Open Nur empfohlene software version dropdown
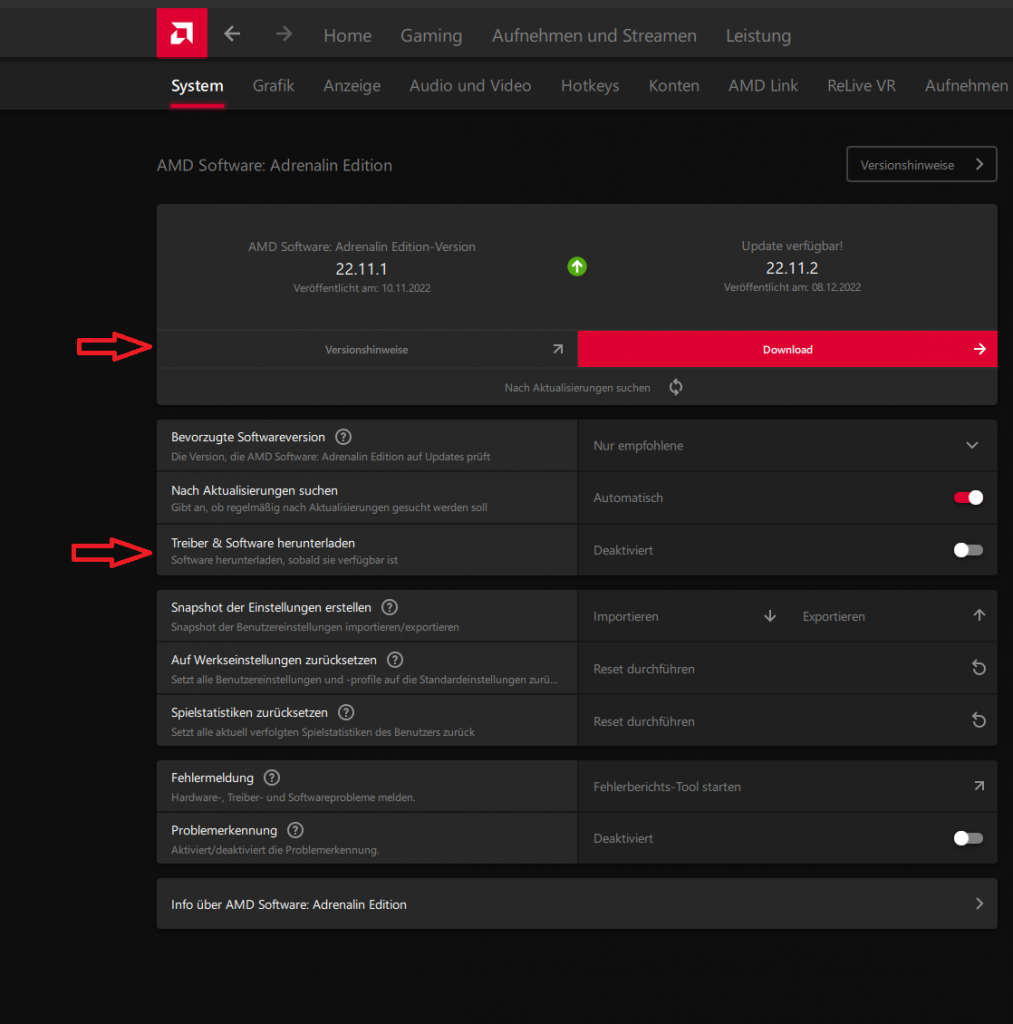This screenshot has height=1024, width=1013. [x=787, y=445]
